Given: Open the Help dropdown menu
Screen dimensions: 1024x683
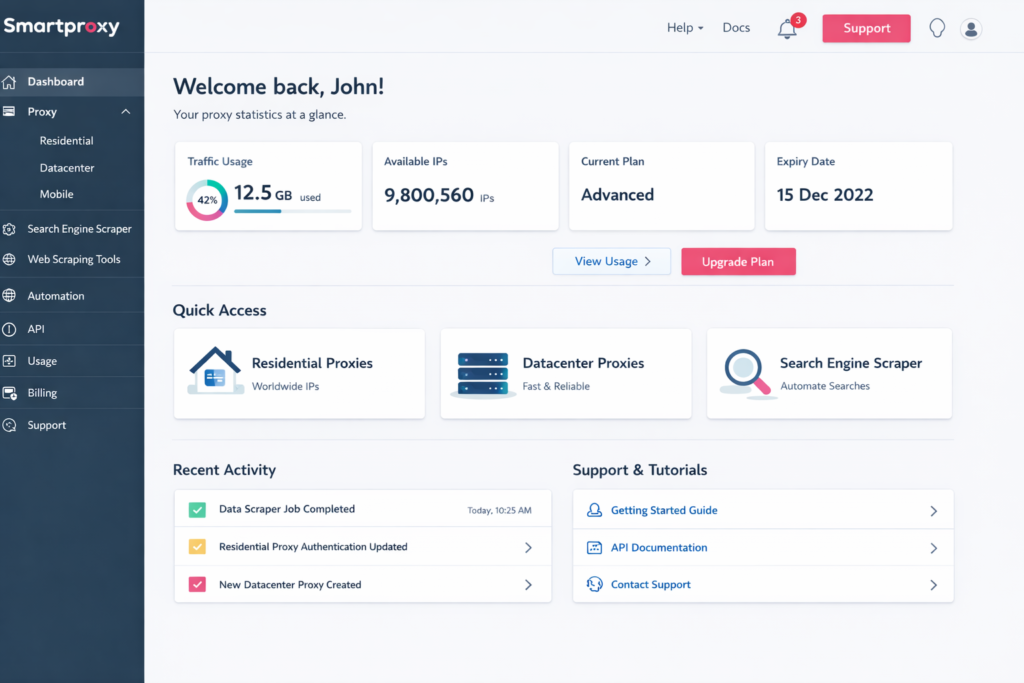Looking at the screenshot, I should pos(685,28).
